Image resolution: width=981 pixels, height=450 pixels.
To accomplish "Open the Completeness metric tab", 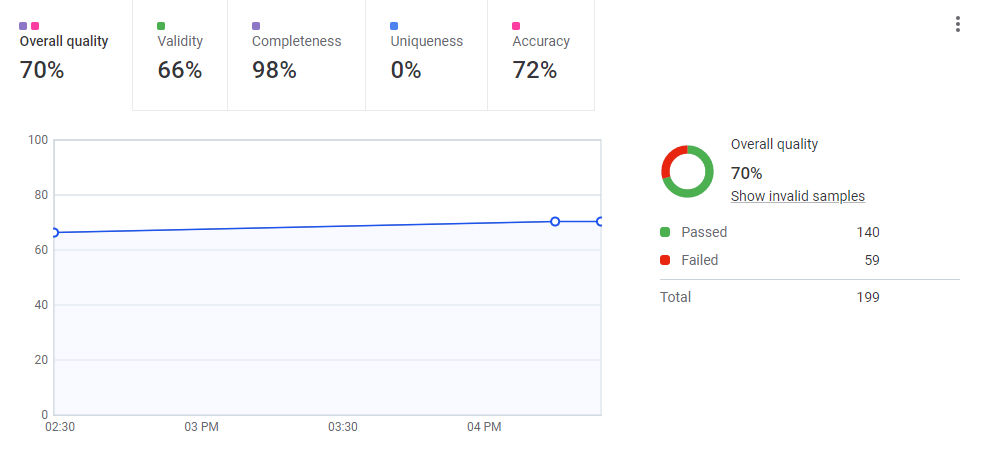I will 296,54.
